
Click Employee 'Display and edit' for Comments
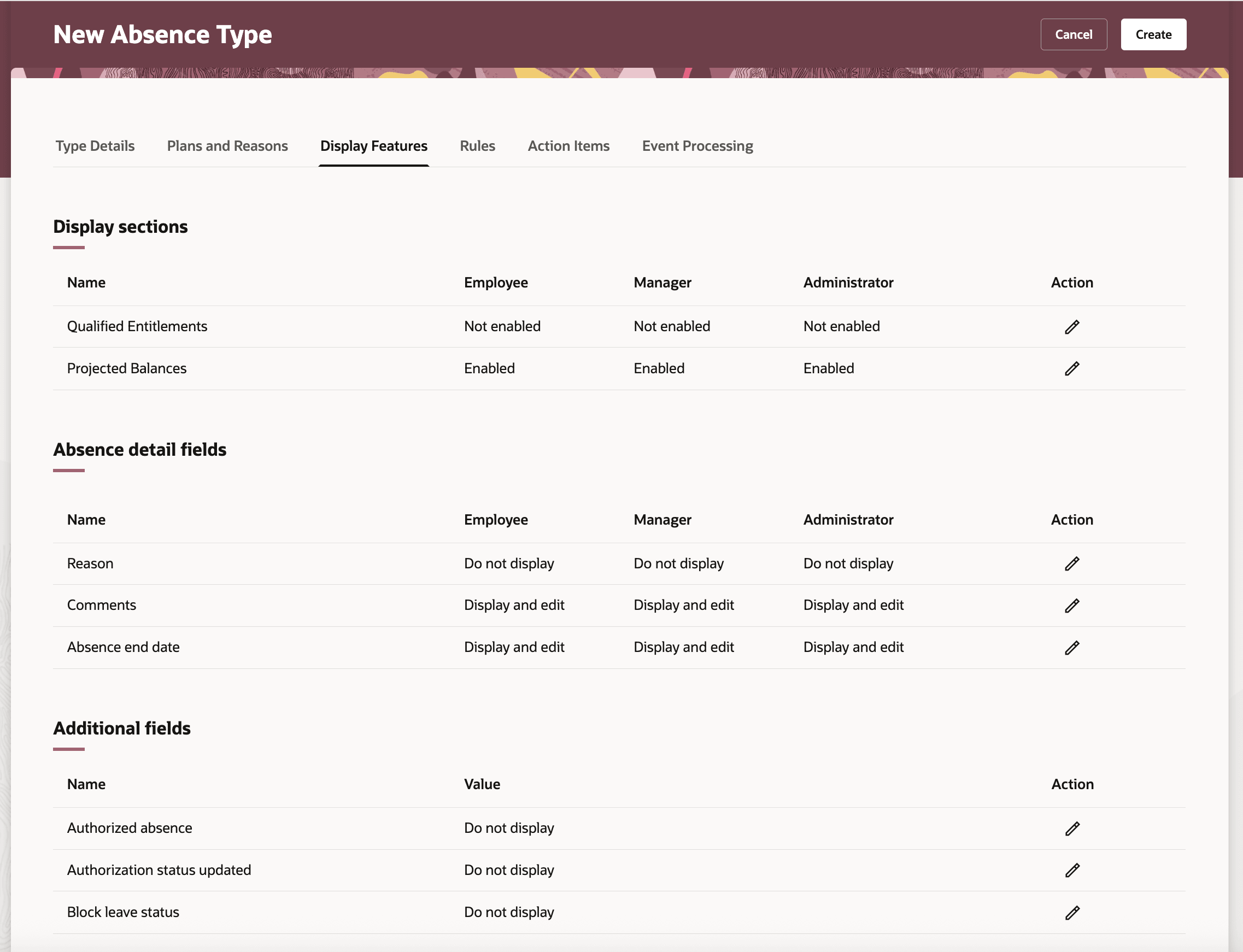pos(514,605)
